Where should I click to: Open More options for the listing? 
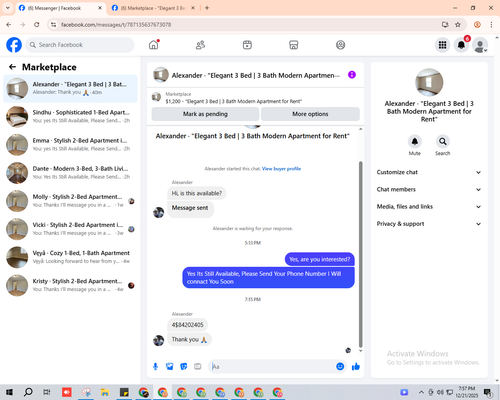click(310, 114)
